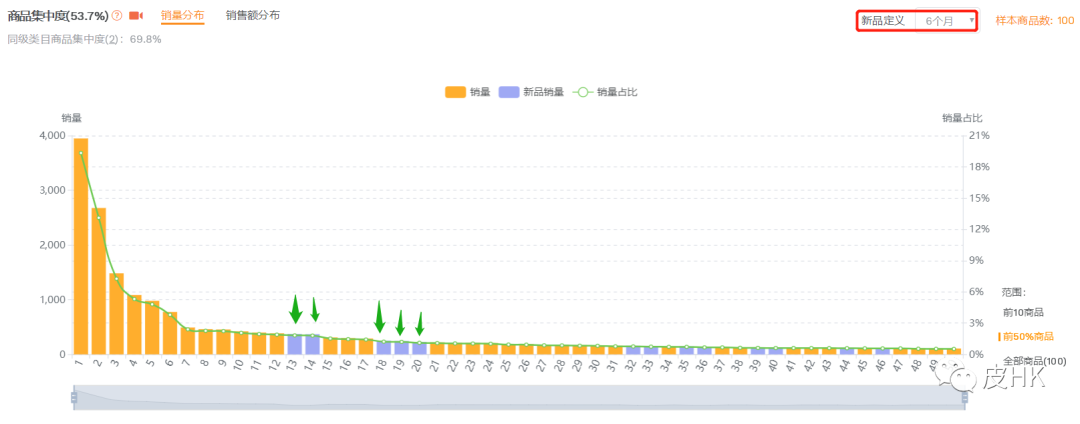Select the 全部商品(100) range option

1034,360
